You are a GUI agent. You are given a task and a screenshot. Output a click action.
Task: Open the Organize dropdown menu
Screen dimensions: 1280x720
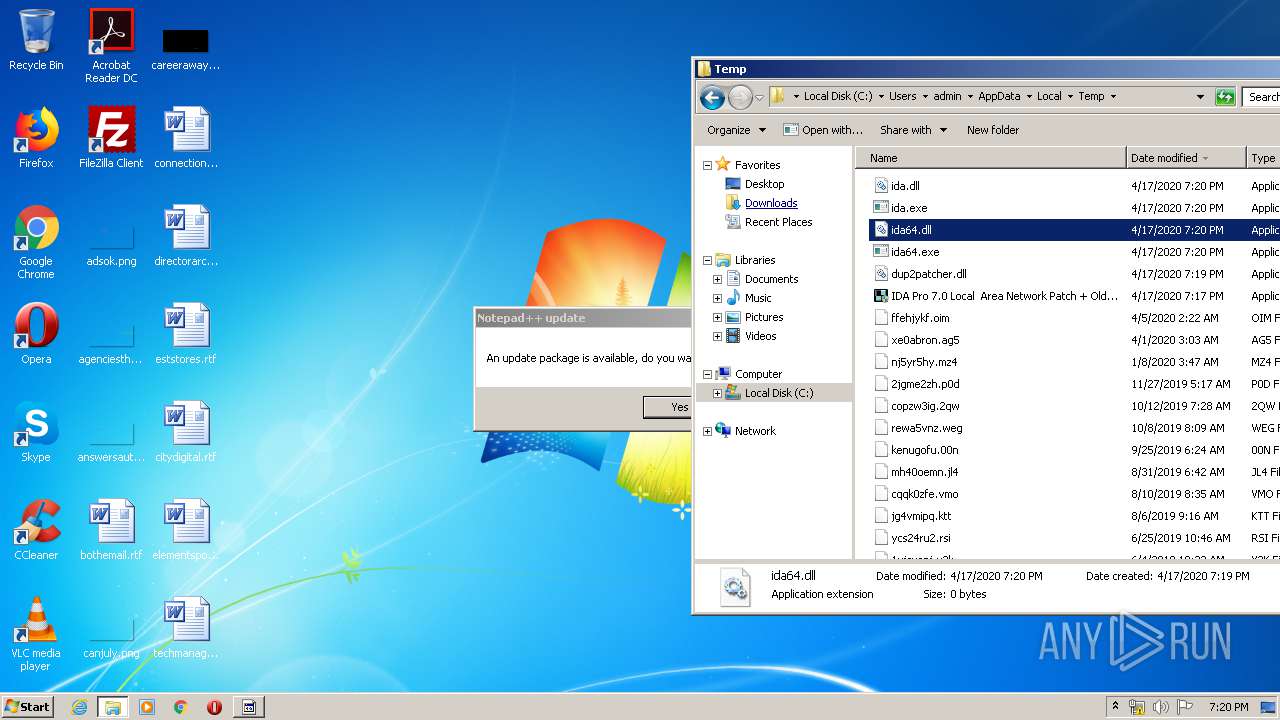point(736,130)
